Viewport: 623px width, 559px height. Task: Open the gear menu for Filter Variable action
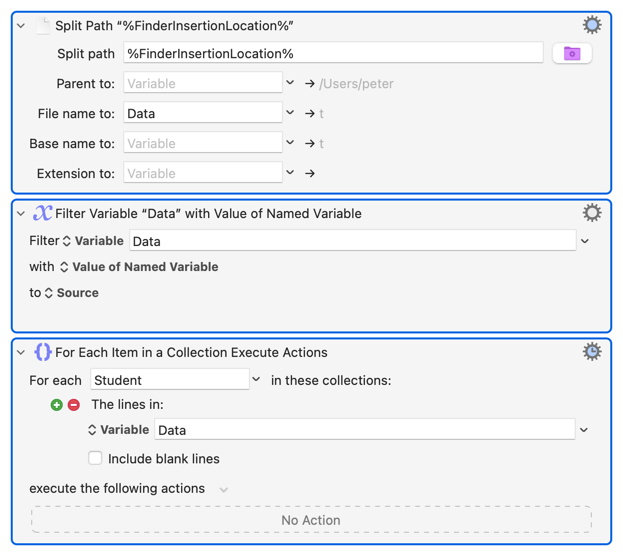pyautogui.click(x=592, y=212)
